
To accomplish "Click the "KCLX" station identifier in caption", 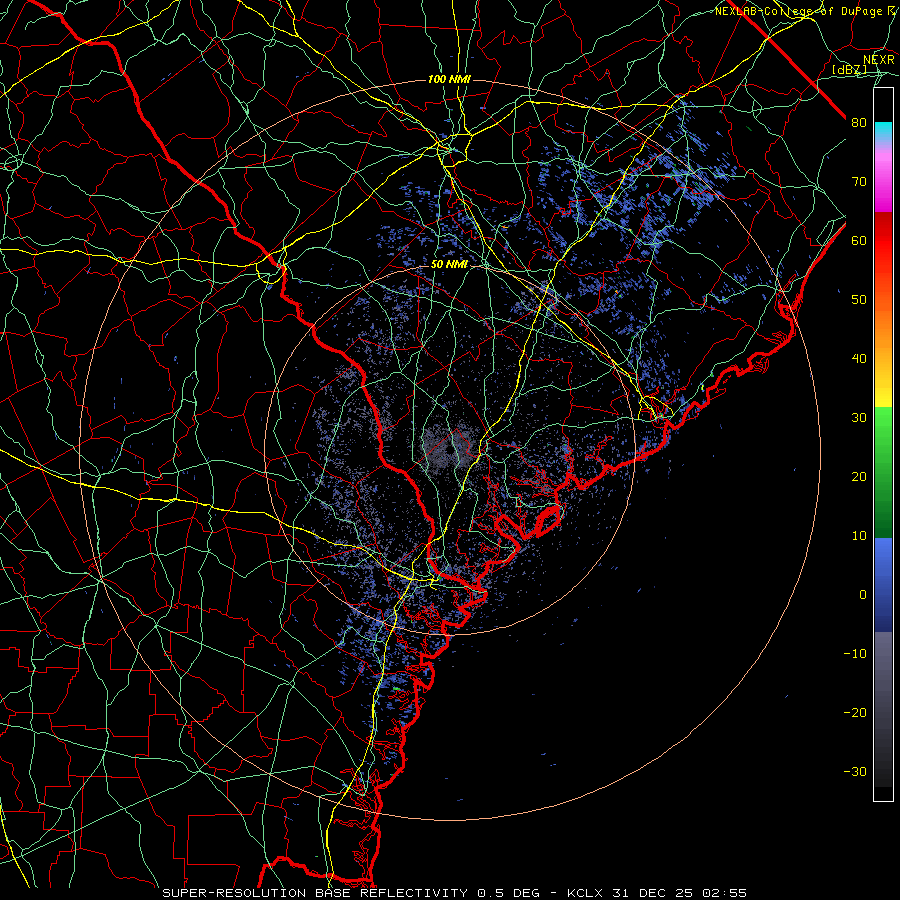I will (x=586, y=893).
